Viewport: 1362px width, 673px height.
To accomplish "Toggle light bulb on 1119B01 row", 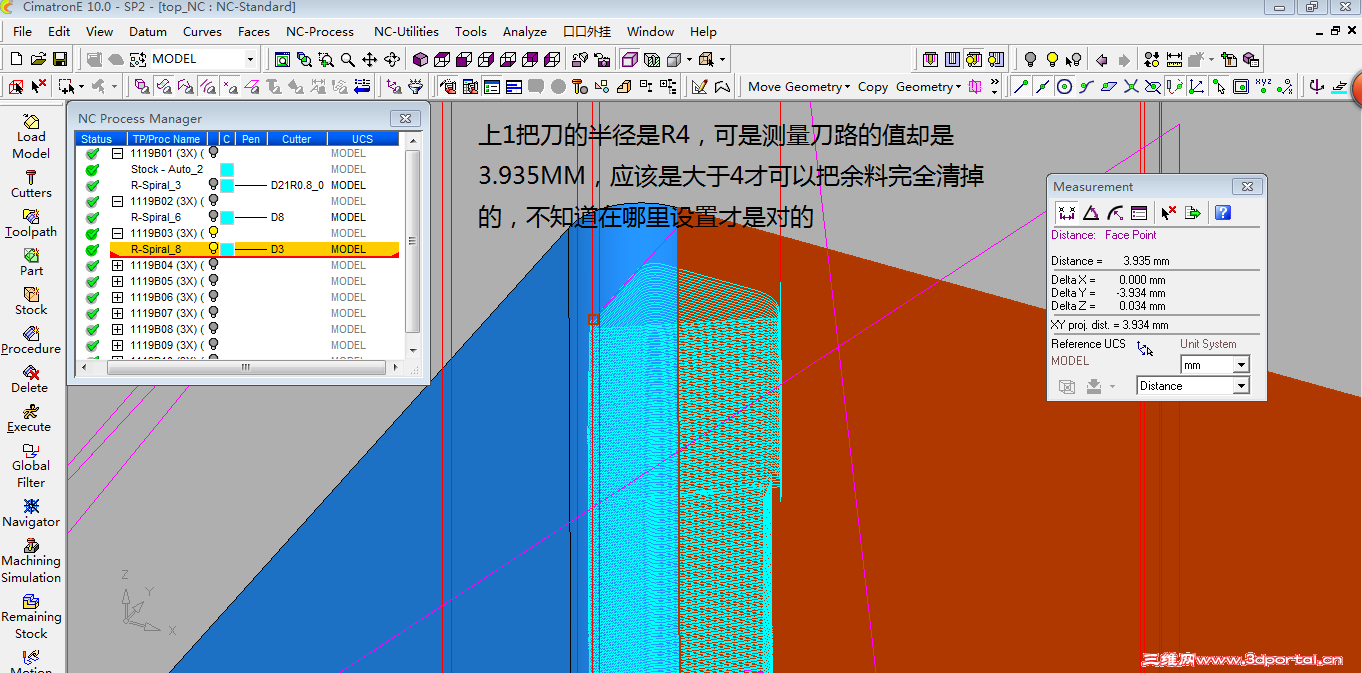I will coord(213,153).
